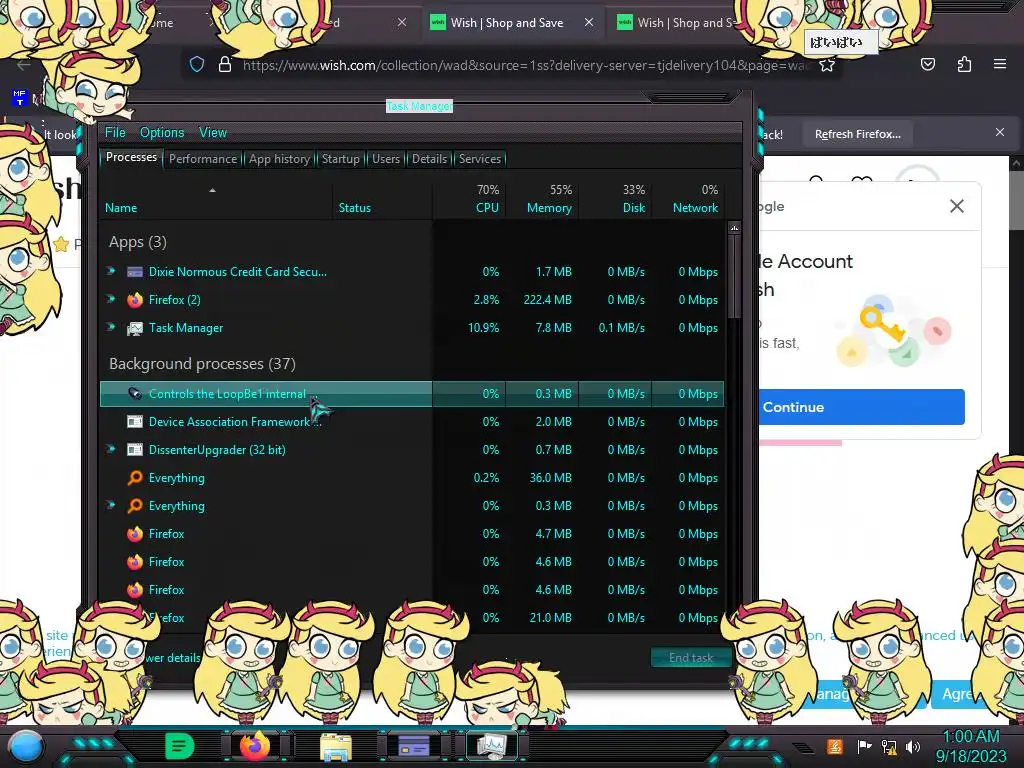This screenshot has width=1024, height=768.
Task: Click the volume speaker tray icon
Action: 913,746
